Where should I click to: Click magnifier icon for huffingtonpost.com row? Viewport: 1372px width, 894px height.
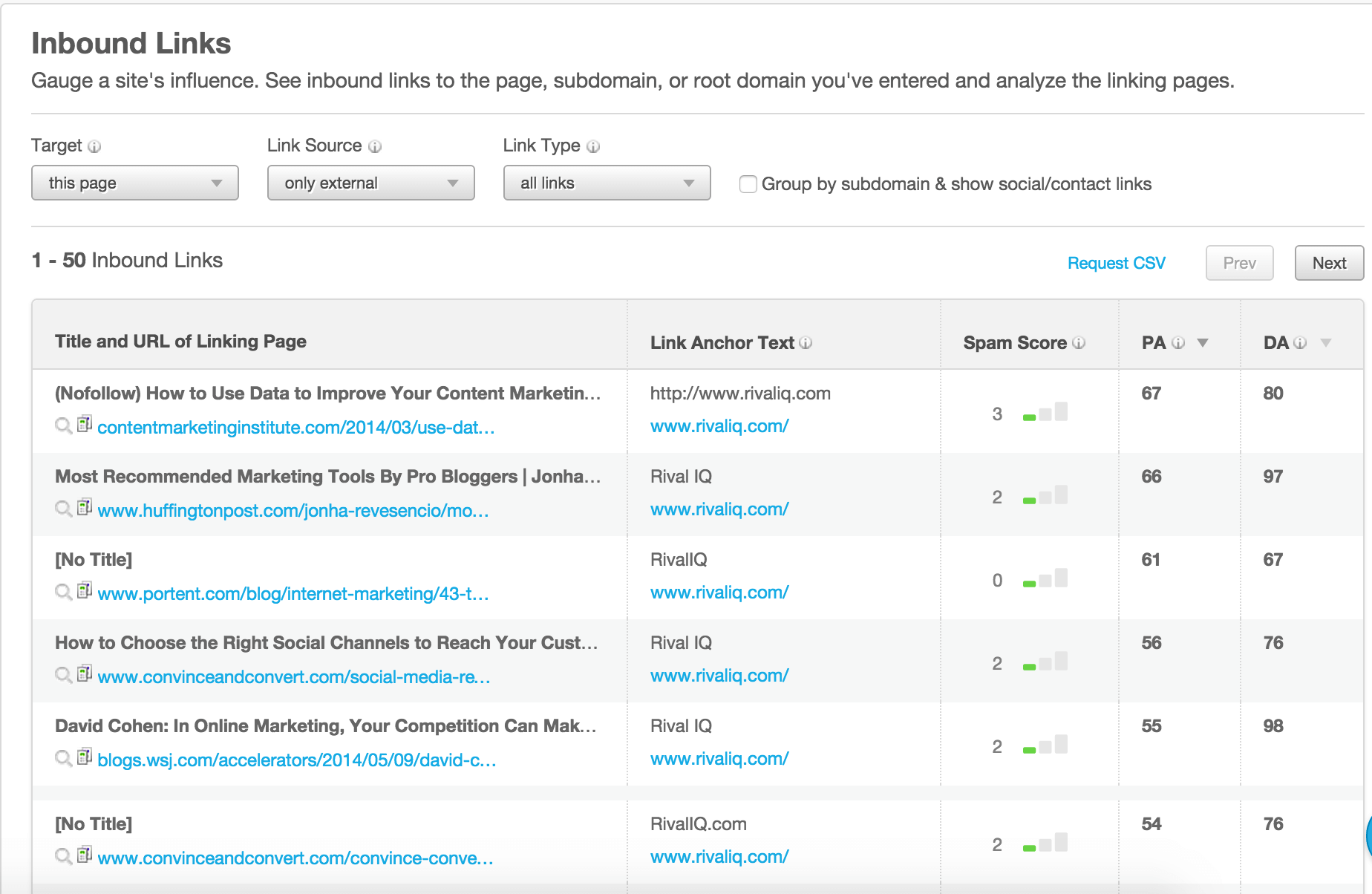(x=64, y=509)
